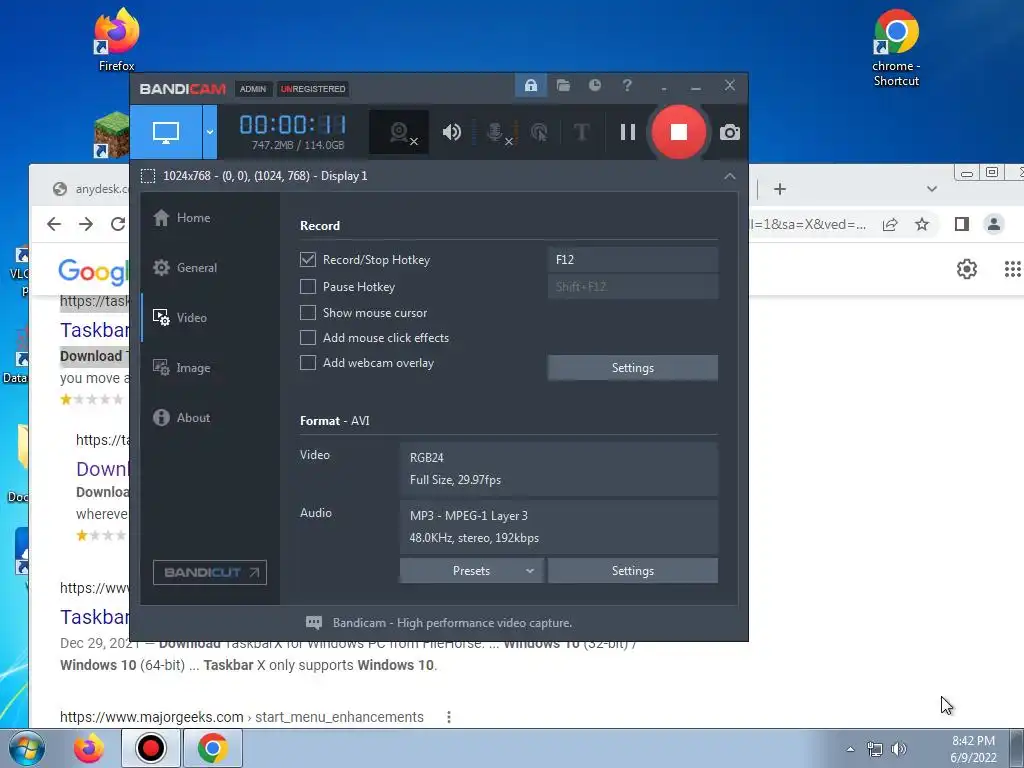Viewport: 1024px width, 768px height.
Task: Share this page icon in Chrome address bar
Action: pos(889,225)
